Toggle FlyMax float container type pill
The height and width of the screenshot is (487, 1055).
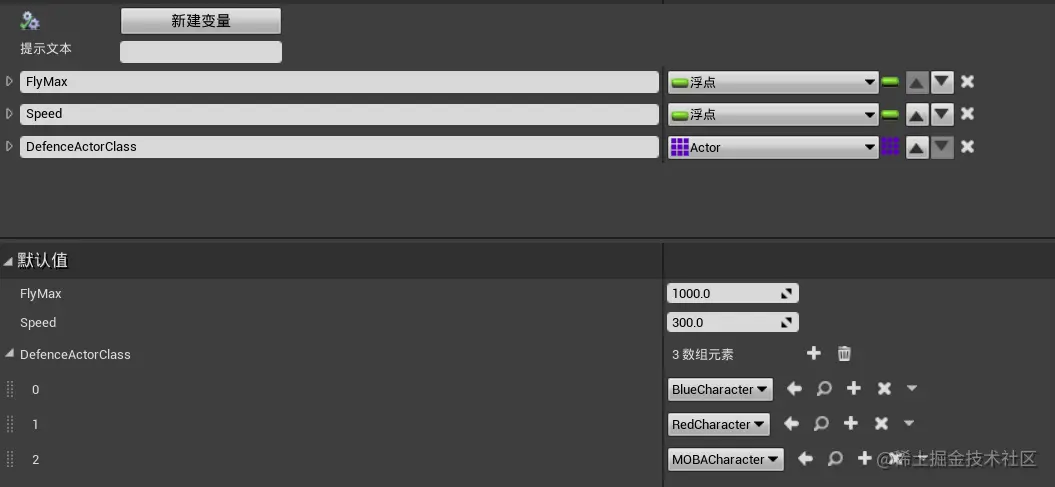pyautogui.click(x=890, y=82)
